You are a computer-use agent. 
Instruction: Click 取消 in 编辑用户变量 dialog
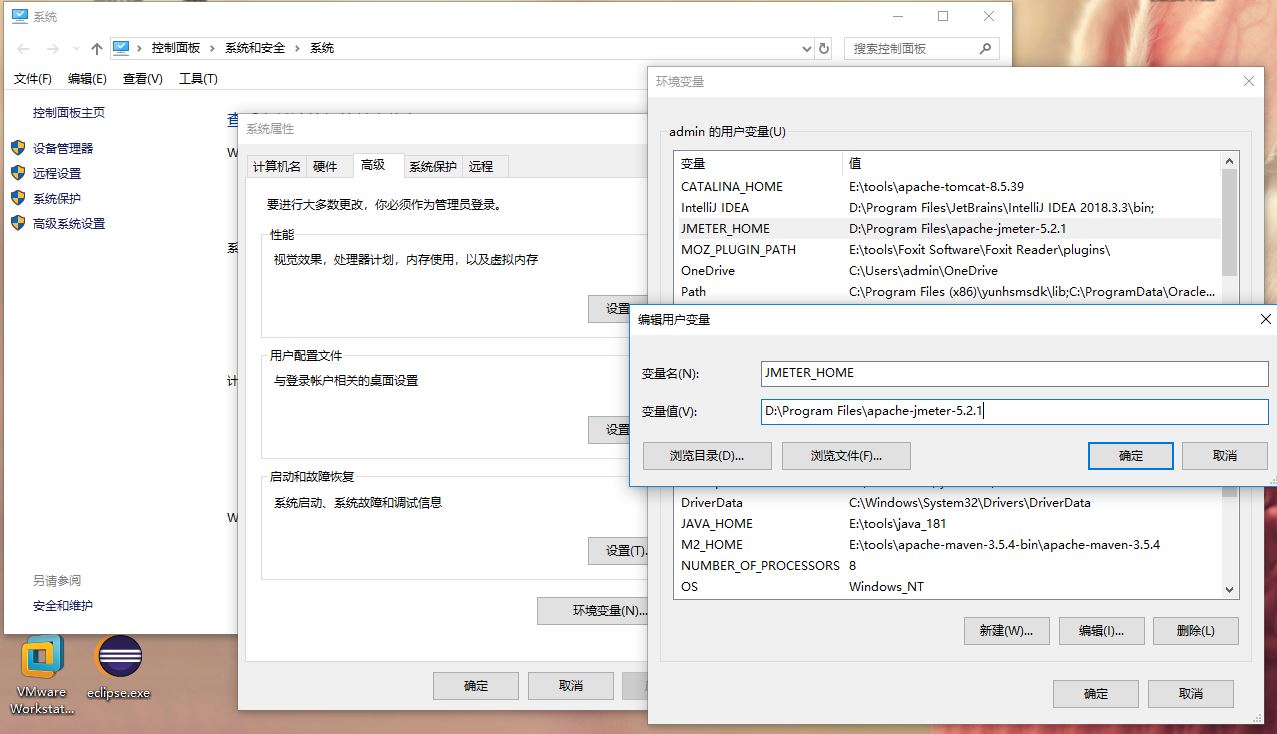coord(1224,455)
